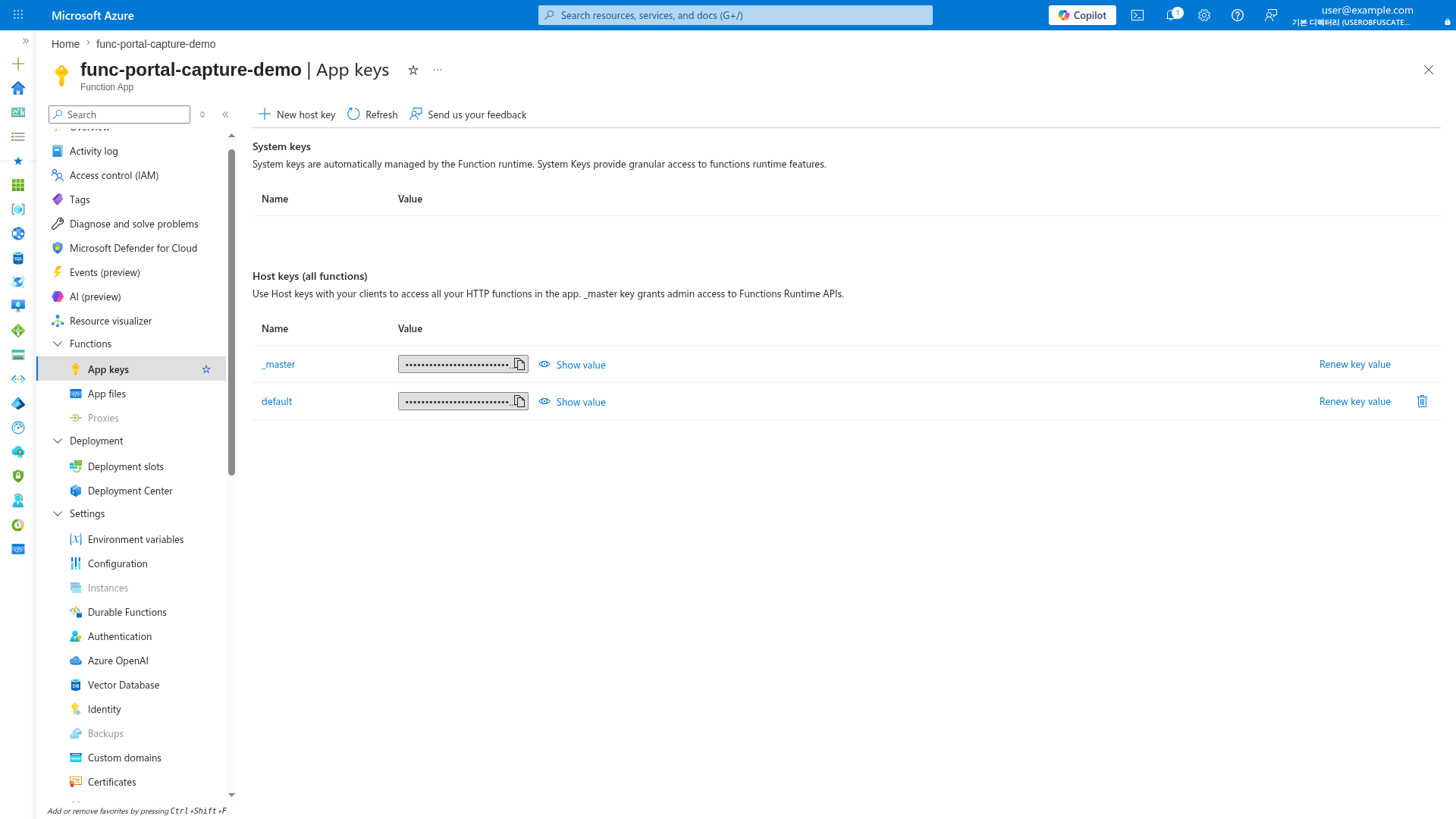This screenshot has width=1456, height=819.
Task: Open Deployment Center
Action: point(132,491)
